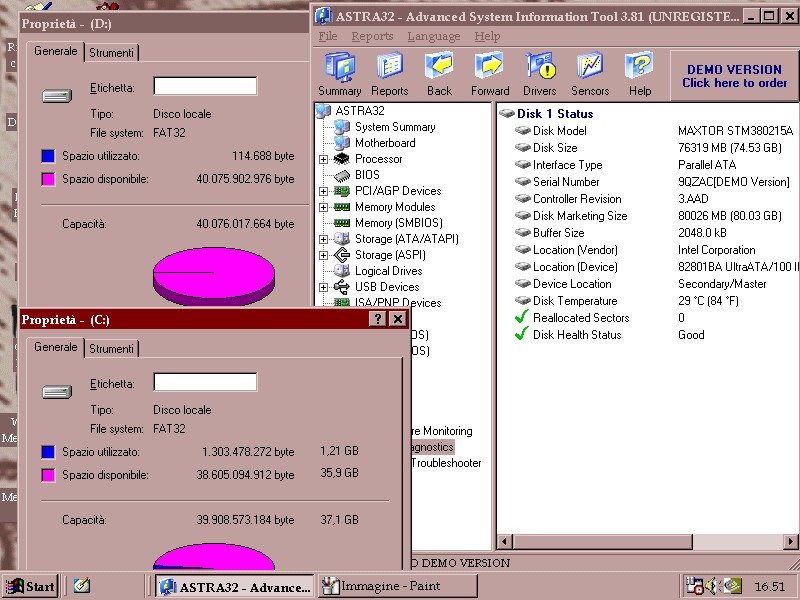The height and width of the screenshot is (600, 800).
Task: Switch to Immagine - Paint in taskbar
Action: pyautogui.click(x=397, y=586)
